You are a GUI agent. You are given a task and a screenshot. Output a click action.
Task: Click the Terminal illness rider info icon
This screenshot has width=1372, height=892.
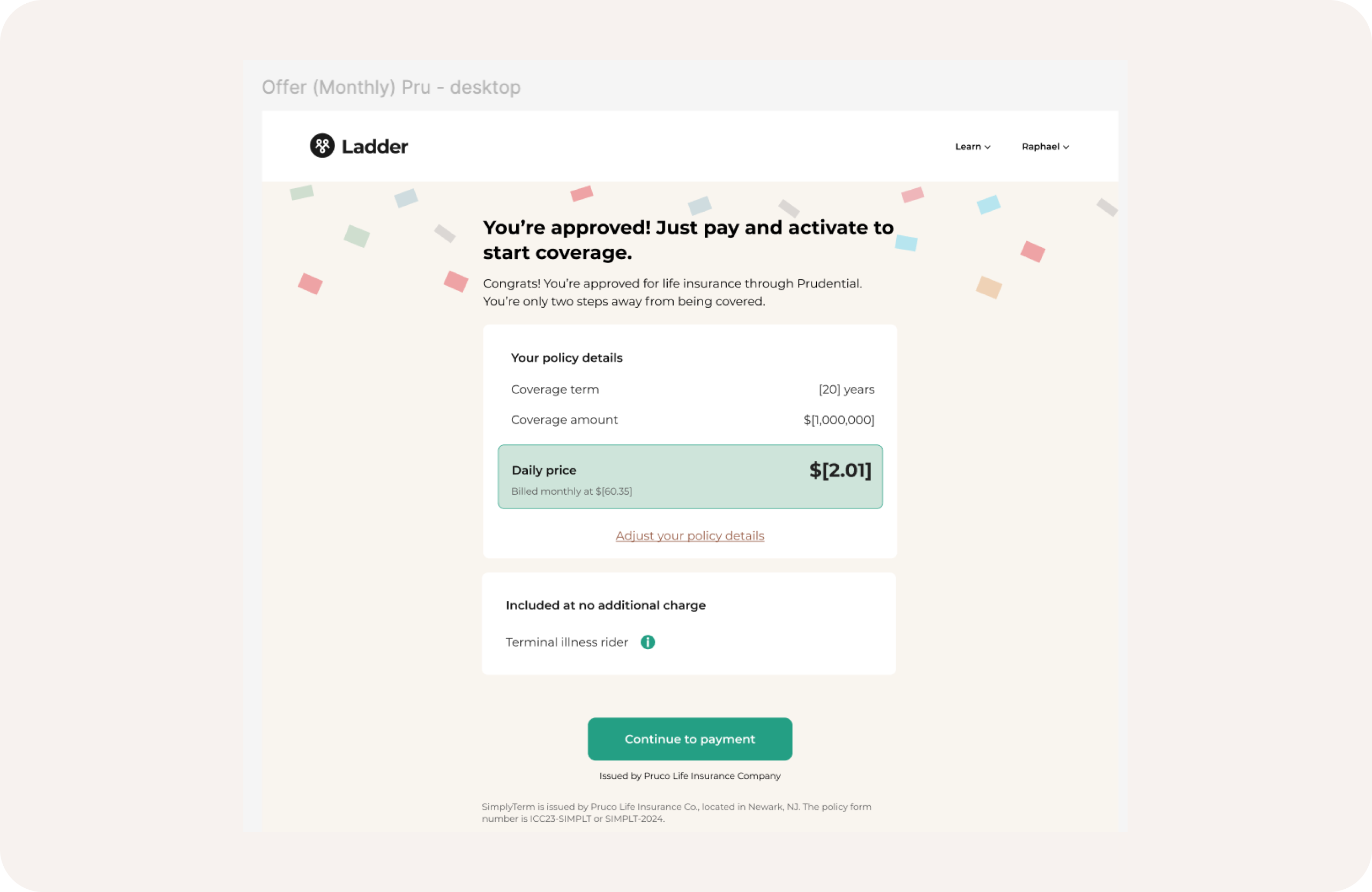(x=647, y=642)
